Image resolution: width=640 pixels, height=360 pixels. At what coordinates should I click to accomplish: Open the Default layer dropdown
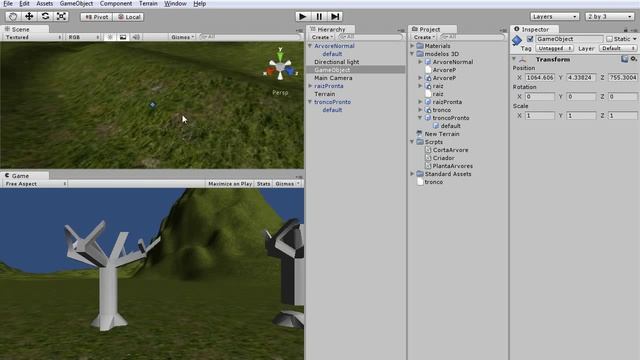pyautogui.click(x=618, y=49)
